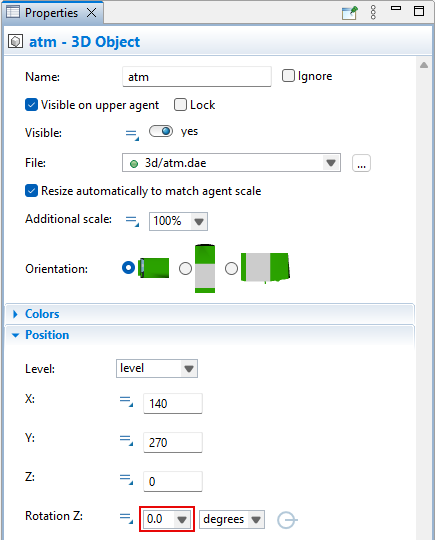Check the Lock checkbox
Image resolution: width=435 pixels, height=540 pixels.
tap(180, 105)
